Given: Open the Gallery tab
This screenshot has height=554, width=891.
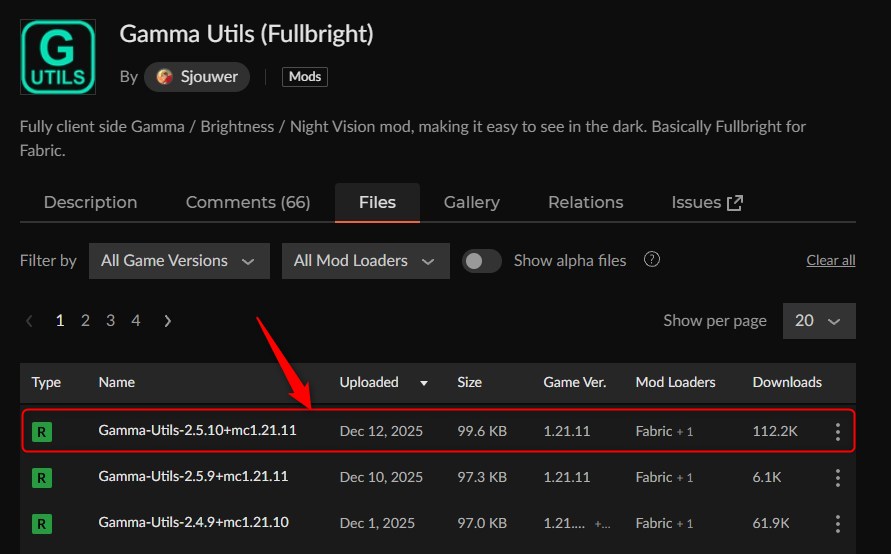Looking at the screenshot, I should pos(471,202).
